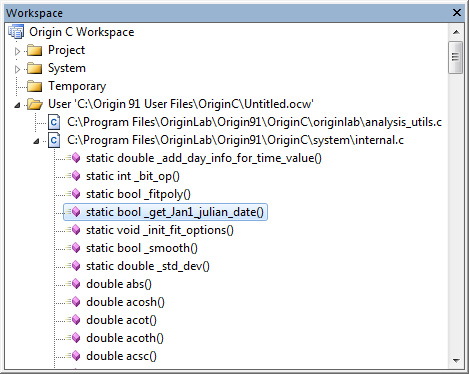Select the Temporary folder label
Screen dimensions: 469x374
77,86
